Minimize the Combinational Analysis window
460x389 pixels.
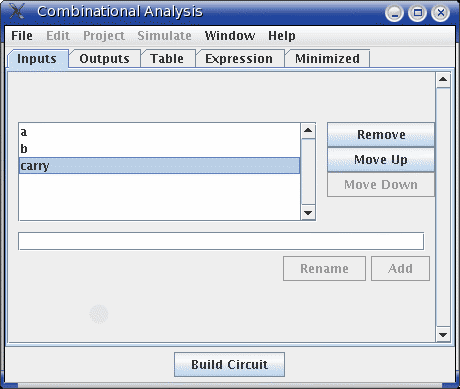tap(394, 13)
